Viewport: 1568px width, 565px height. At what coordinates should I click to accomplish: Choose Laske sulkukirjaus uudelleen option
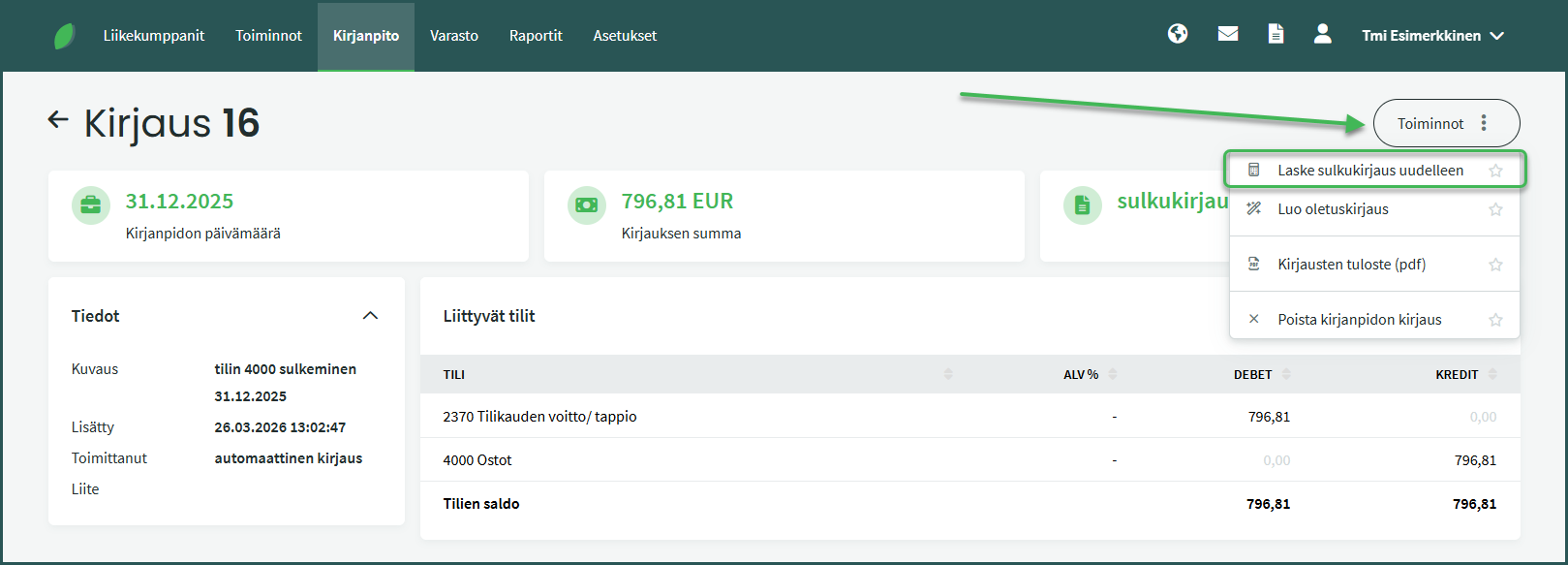1369,171
